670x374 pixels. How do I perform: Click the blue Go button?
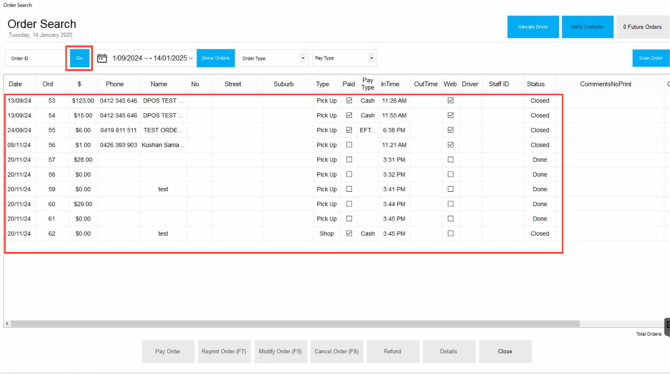(79, 58)
